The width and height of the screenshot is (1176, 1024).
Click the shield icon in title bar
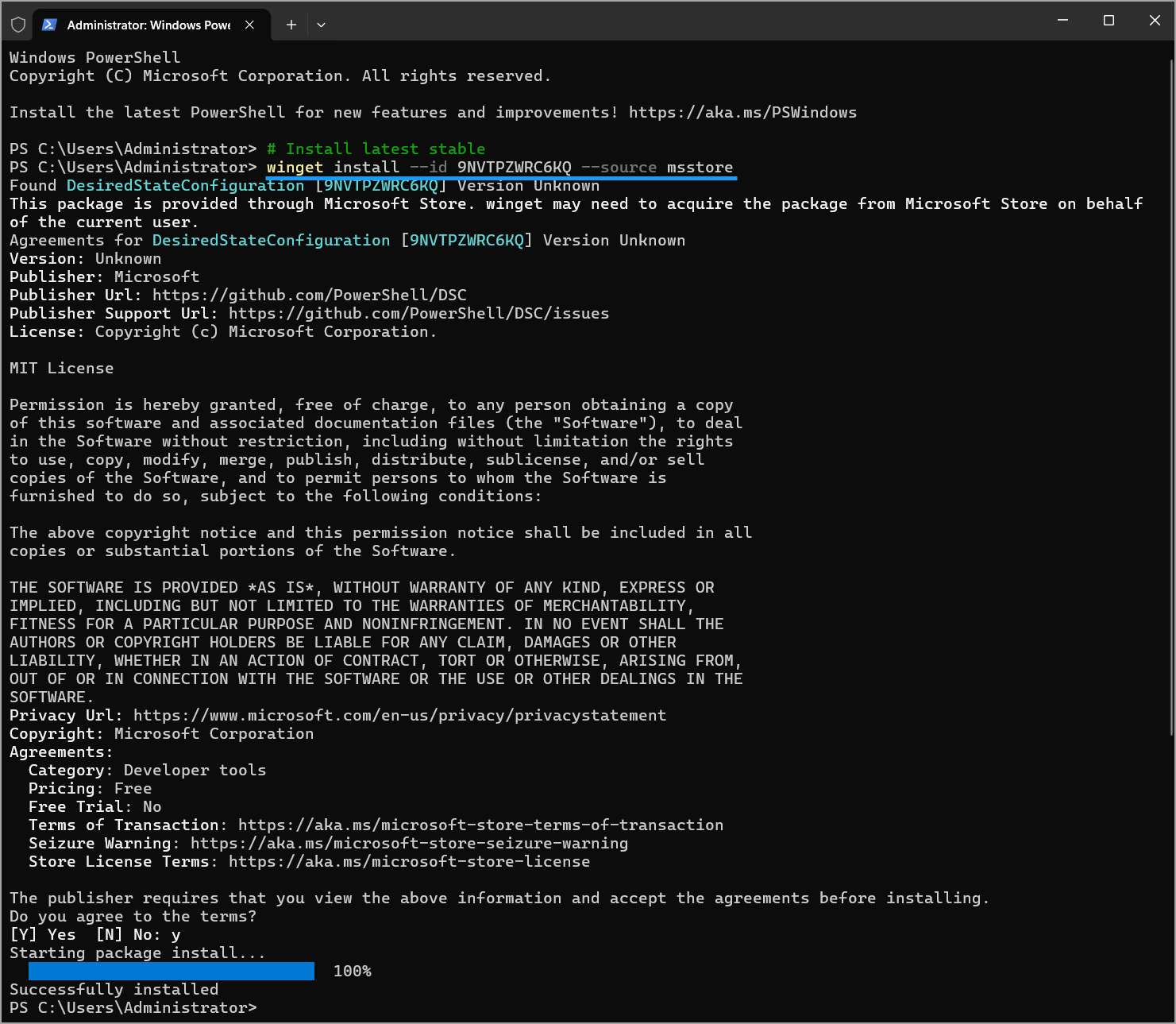pyautogui.click(x=18, y=25)
